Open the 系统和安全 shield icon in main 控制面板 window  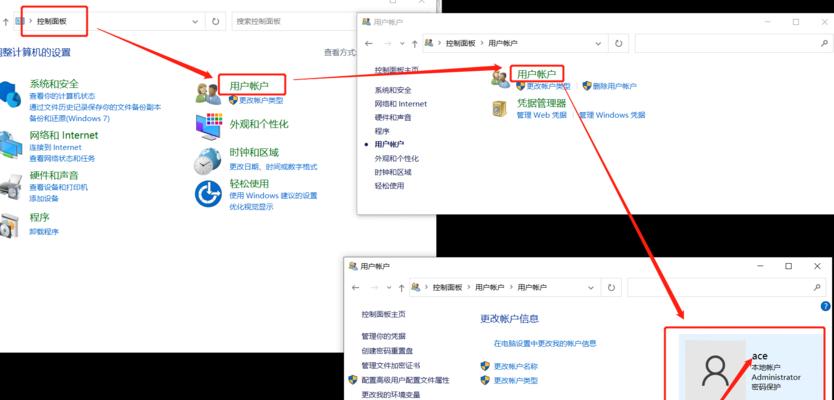(9, 94)
